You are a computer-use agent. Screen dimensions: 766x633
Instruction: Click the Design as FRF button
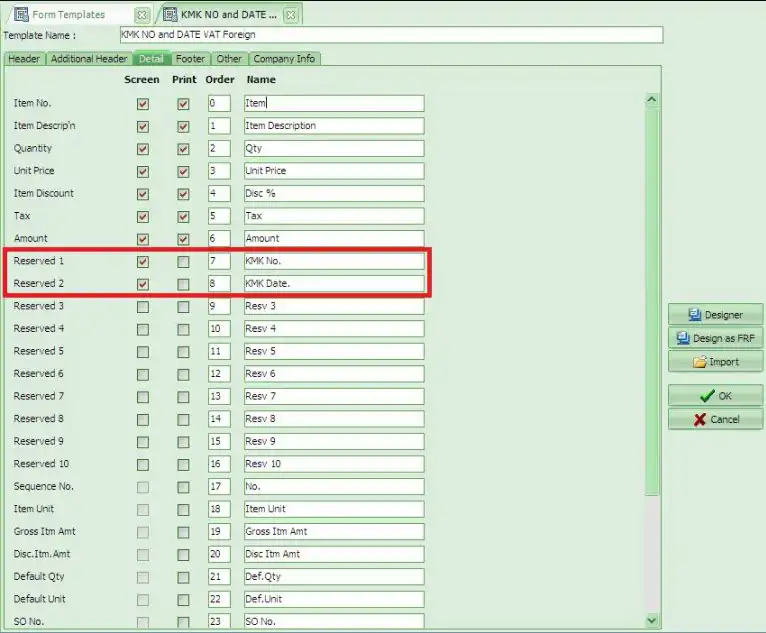click(715, 338)
